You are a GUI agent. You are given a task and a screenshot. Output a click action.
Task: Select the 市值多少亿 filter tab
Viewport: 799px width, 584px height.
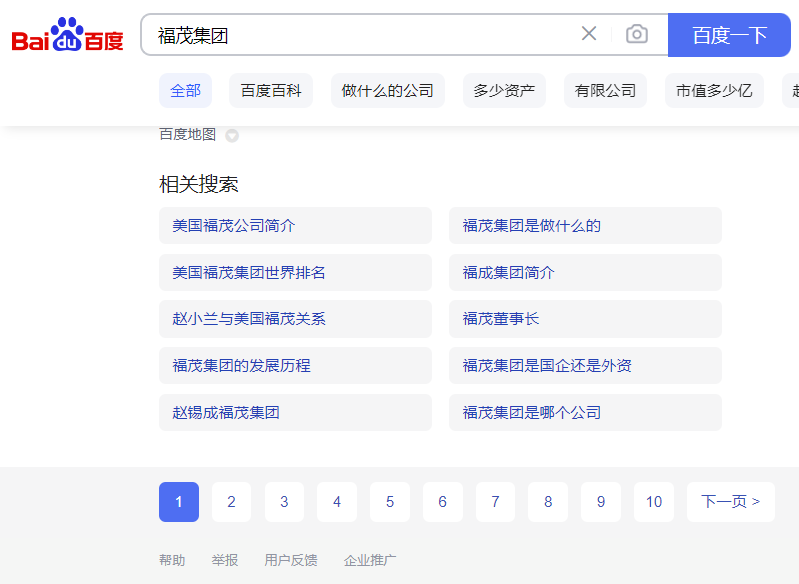click(x=714, y=91)
